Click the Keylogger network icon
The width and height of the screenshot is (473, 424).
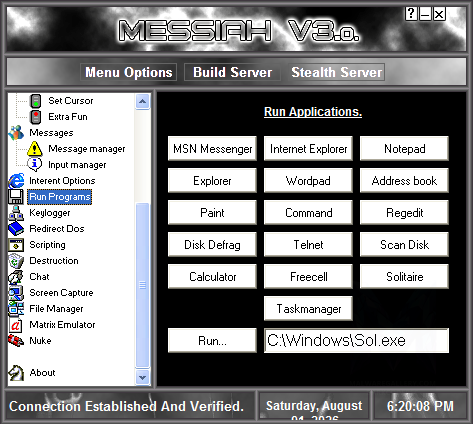16,213
